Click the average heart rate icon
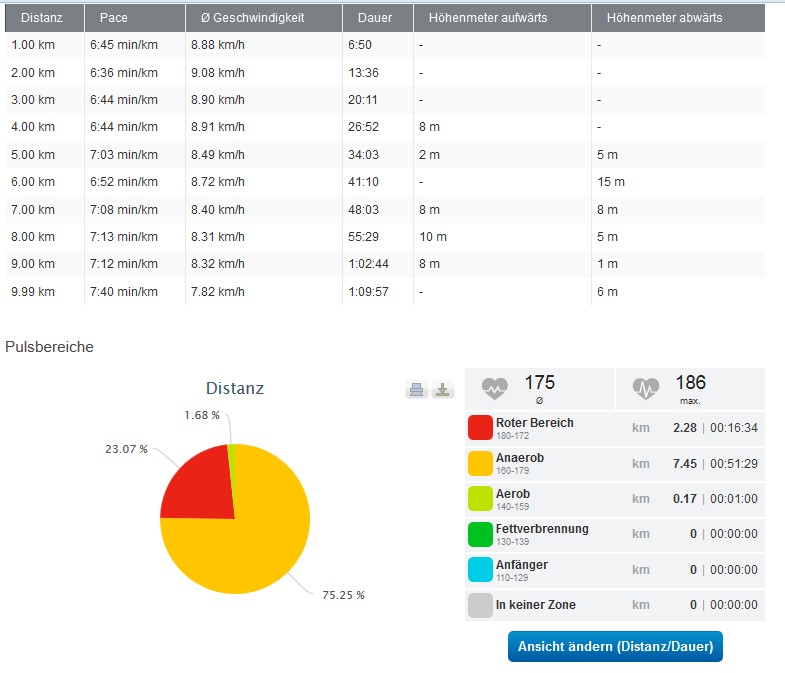The width and height of the screenshot is (785, 673). 495,388
